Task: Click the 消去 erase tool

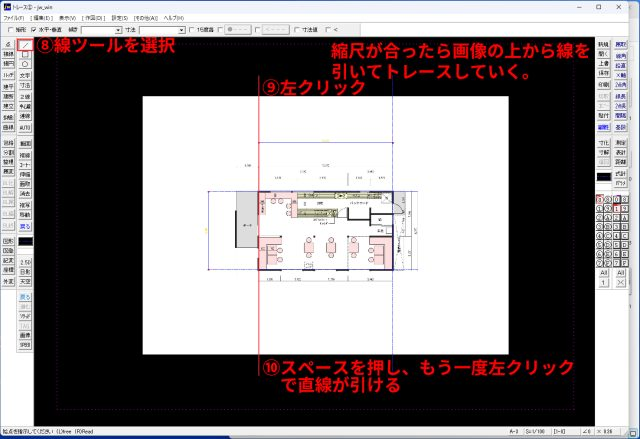Action: tap(26, 192)
